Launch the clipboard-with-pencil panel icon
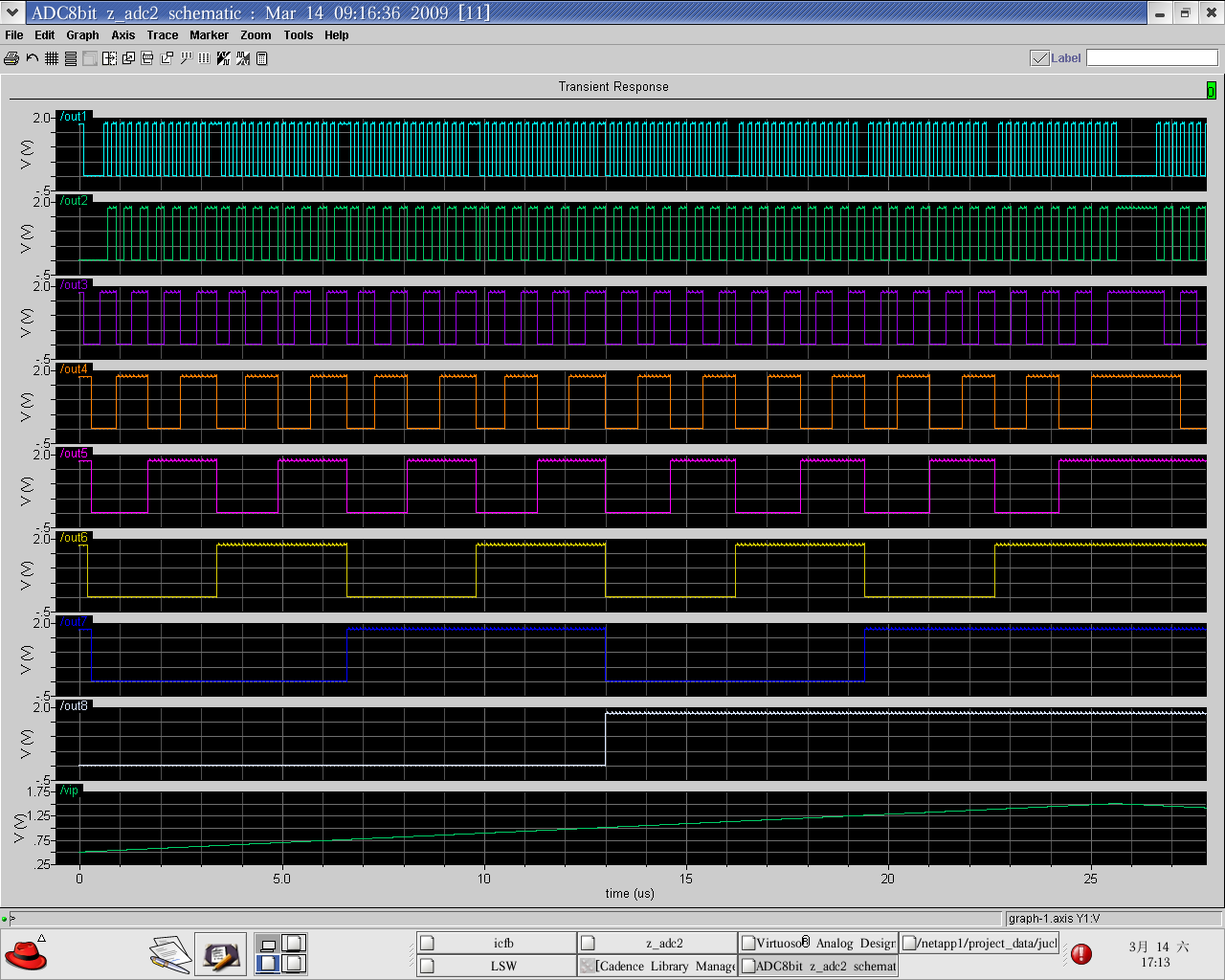The width and height of the screenshot is (1225, 980). 220,954
